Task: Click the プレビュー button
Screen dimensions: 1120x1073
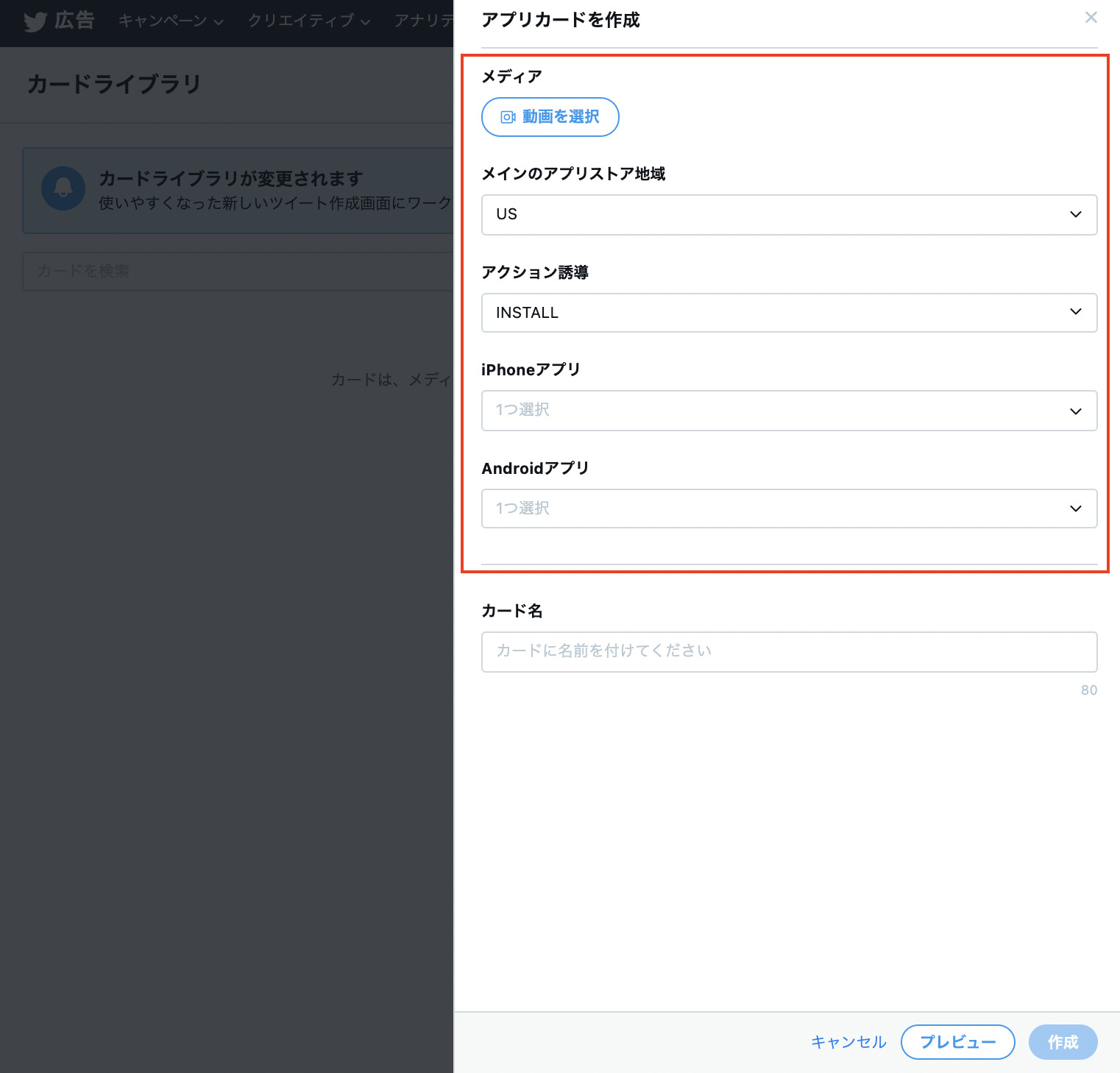Action: click(x=957, y=1041)
